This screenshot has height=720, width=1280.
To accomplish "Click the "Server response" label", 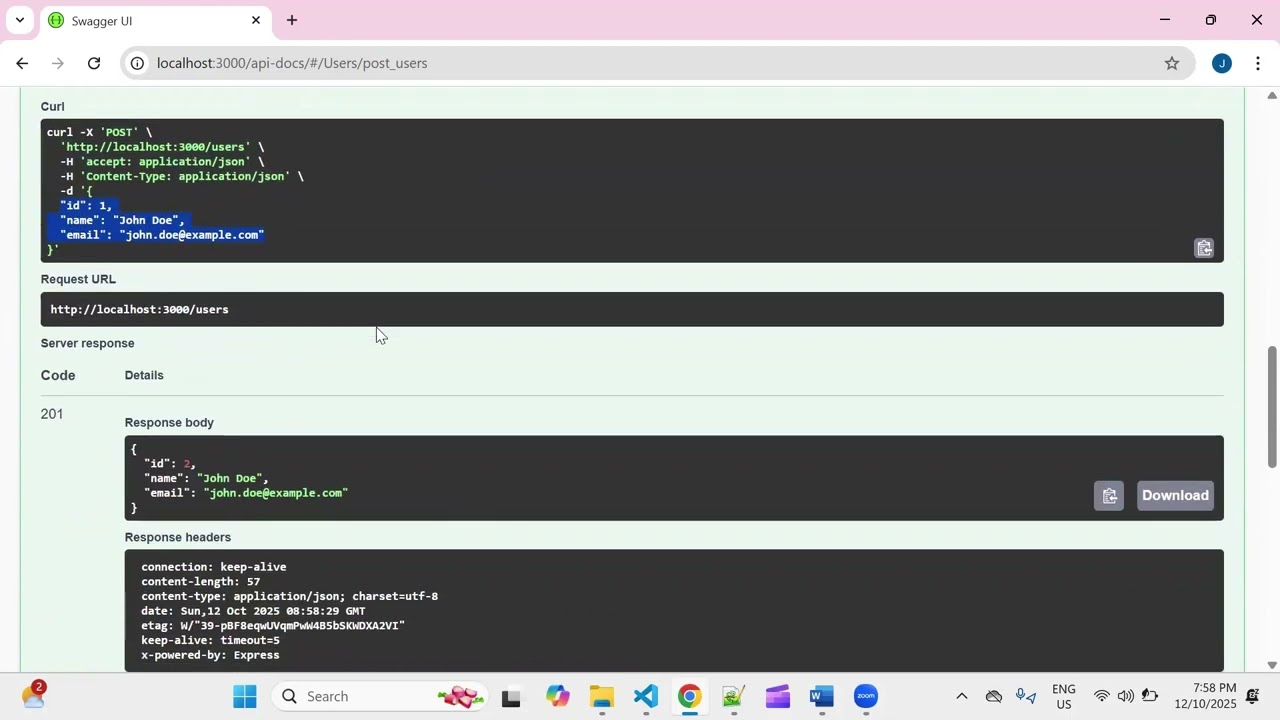I will [x=87, y=343].
